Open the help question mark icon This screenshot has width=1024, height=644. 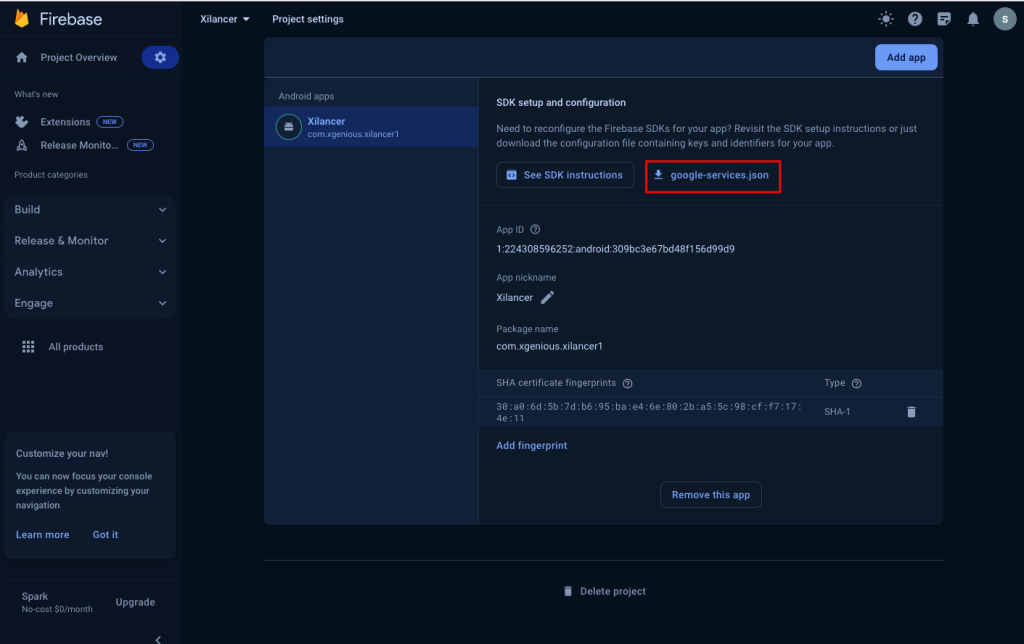pyautogui.click(x=915, y=19)
